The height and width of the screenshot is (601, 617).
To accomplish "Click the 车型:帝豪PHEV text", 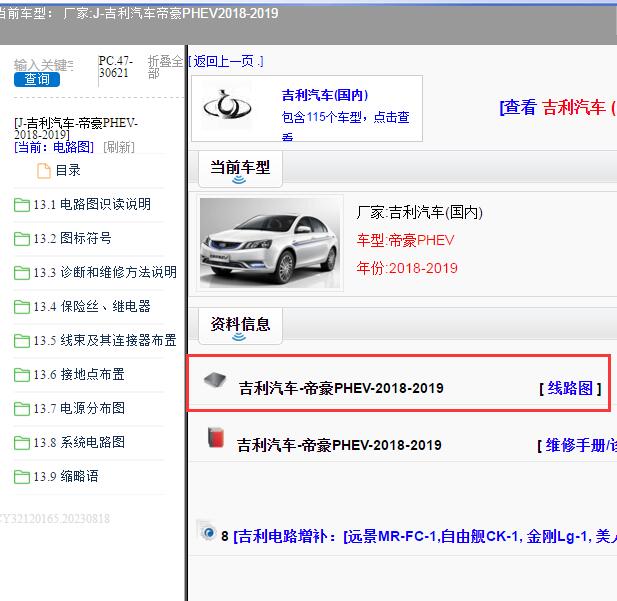I will click(405, 240).
